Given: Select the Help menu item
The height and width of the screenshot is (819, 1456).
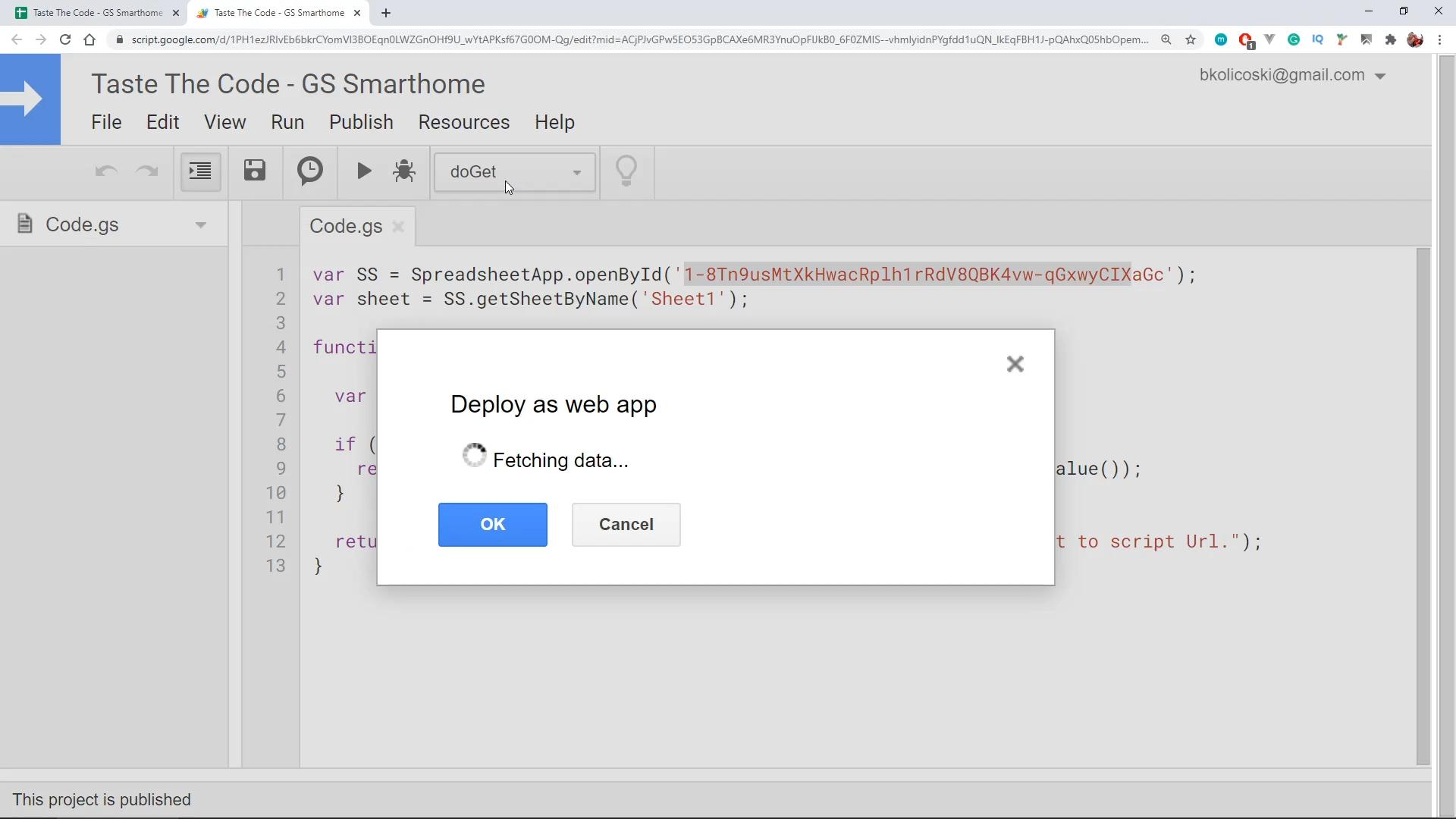Looking at the screenshot, I should (555, 122).
